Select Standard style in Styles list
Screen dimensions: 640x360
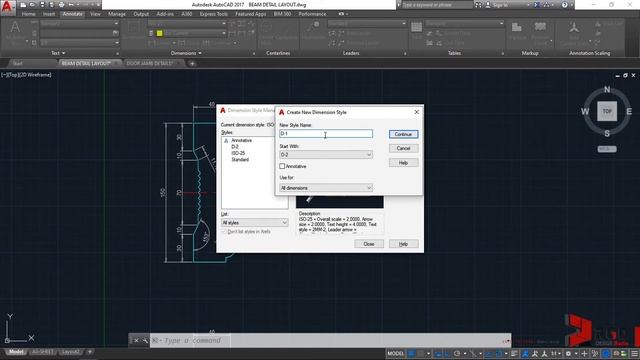[x=240, y=160]
